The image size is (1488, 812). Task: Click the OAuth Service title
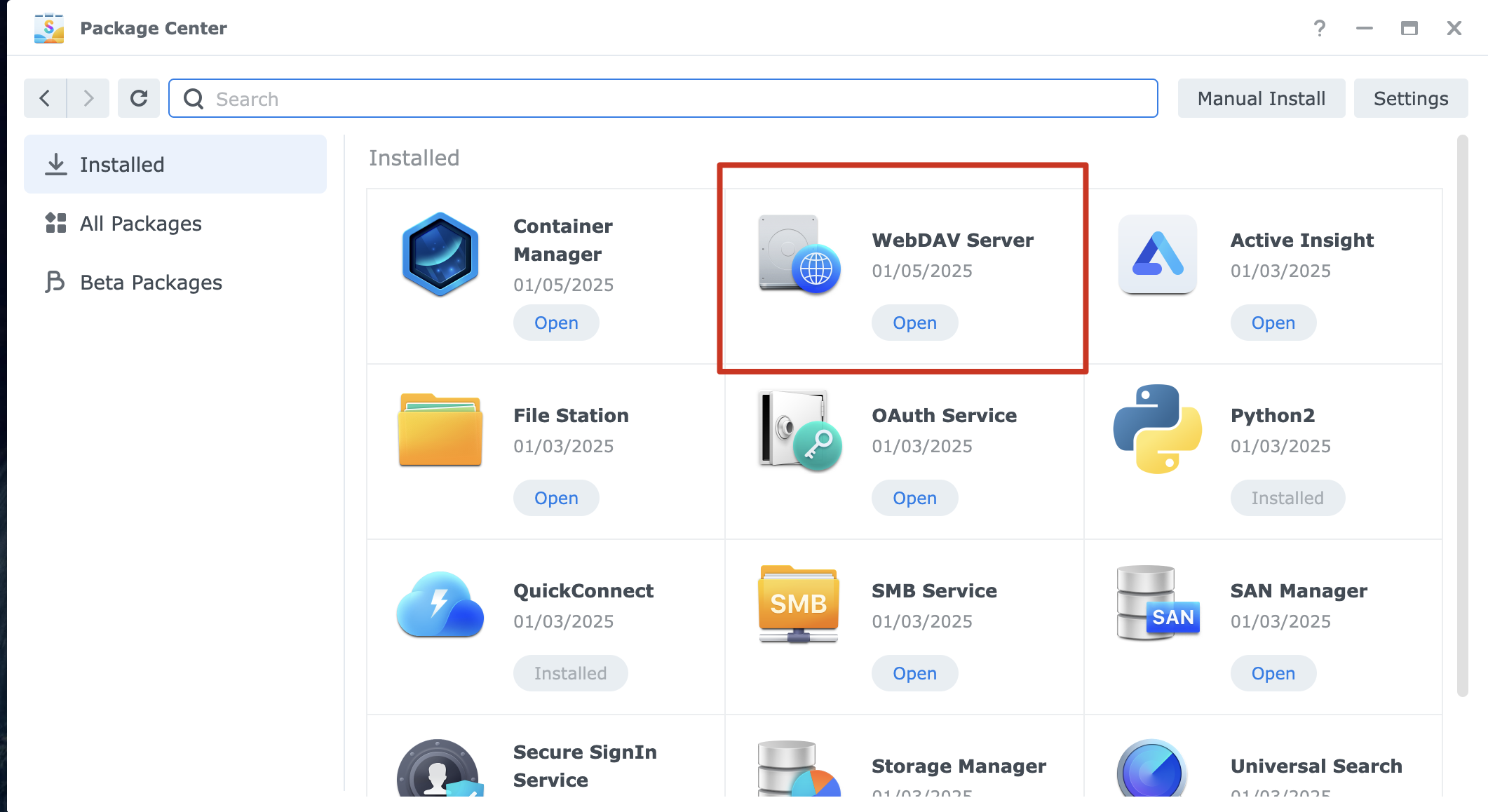(944, 415)
